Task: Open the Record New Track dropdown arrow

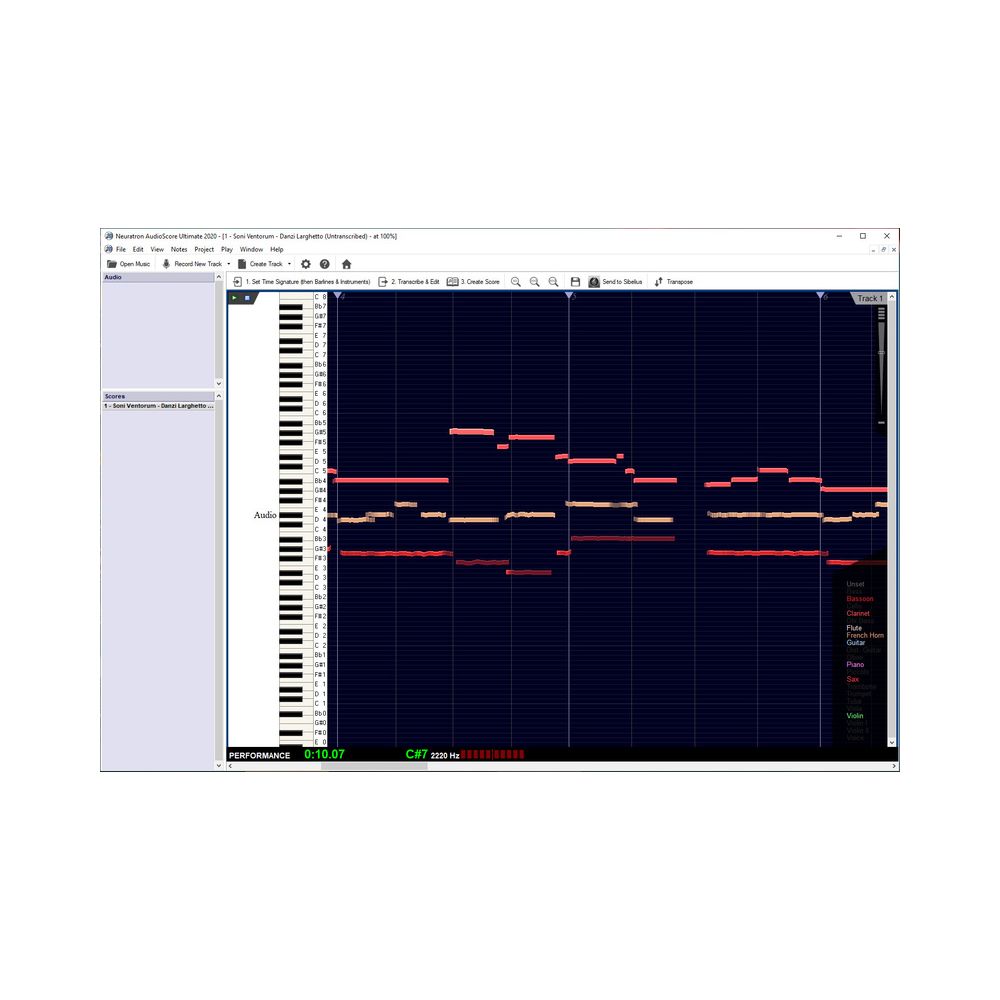Action: coord(227,263)
